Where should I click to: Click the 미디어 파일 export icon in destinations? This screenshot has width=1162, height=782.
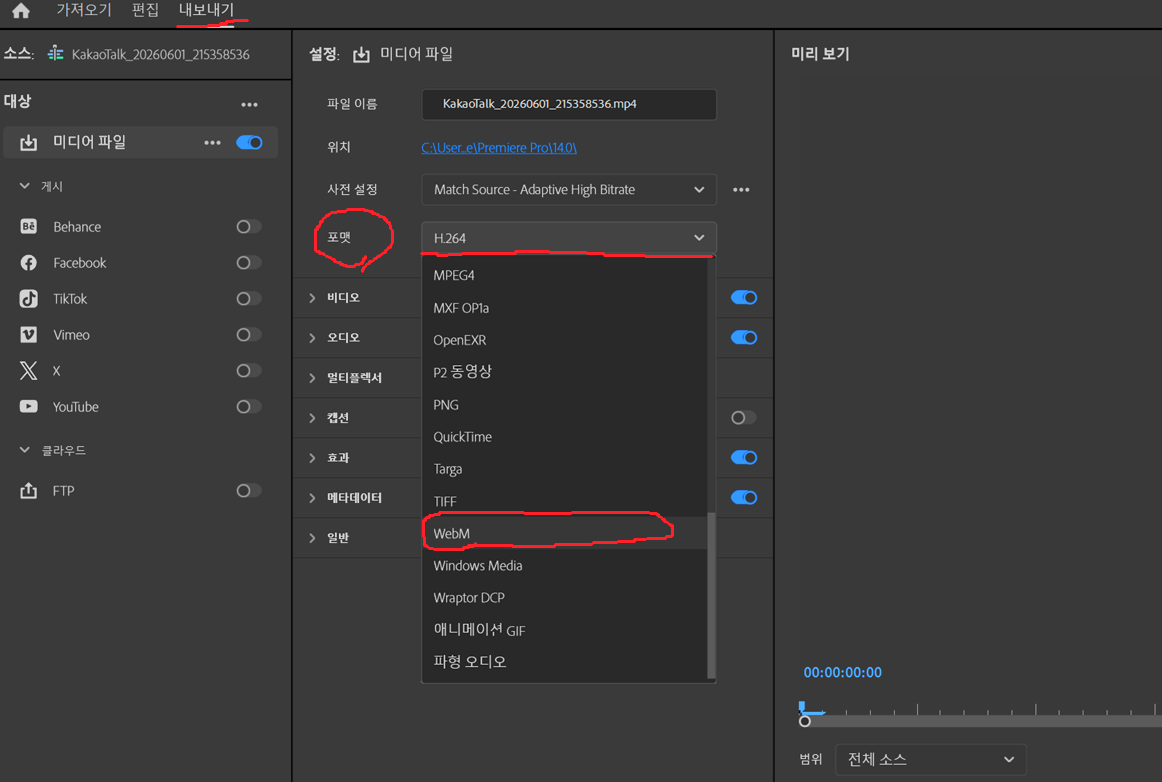[x=28, y=142]
